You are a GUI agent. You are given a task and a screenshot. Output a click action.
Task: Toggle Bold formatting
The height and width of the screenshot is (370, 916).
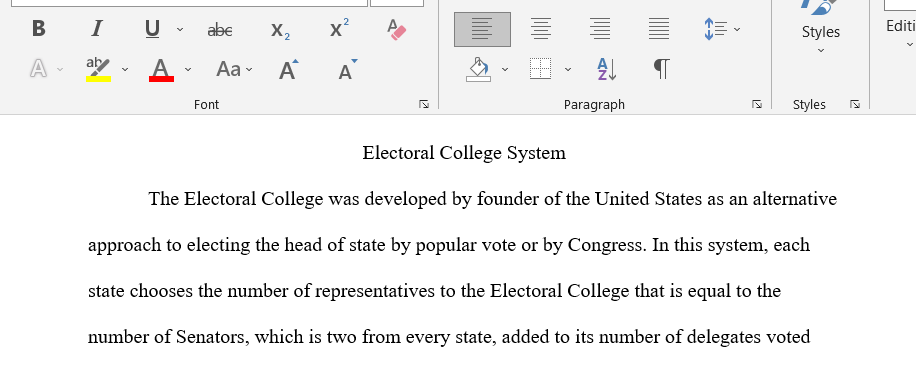(x=39, y=29)
